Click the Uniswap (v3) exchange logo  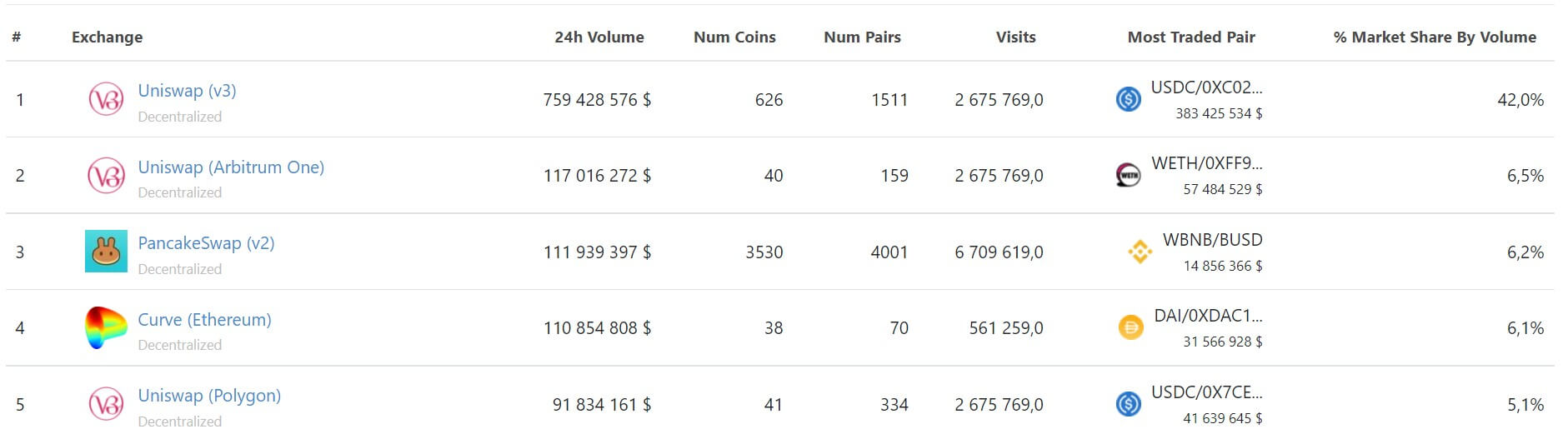[106, 100]
